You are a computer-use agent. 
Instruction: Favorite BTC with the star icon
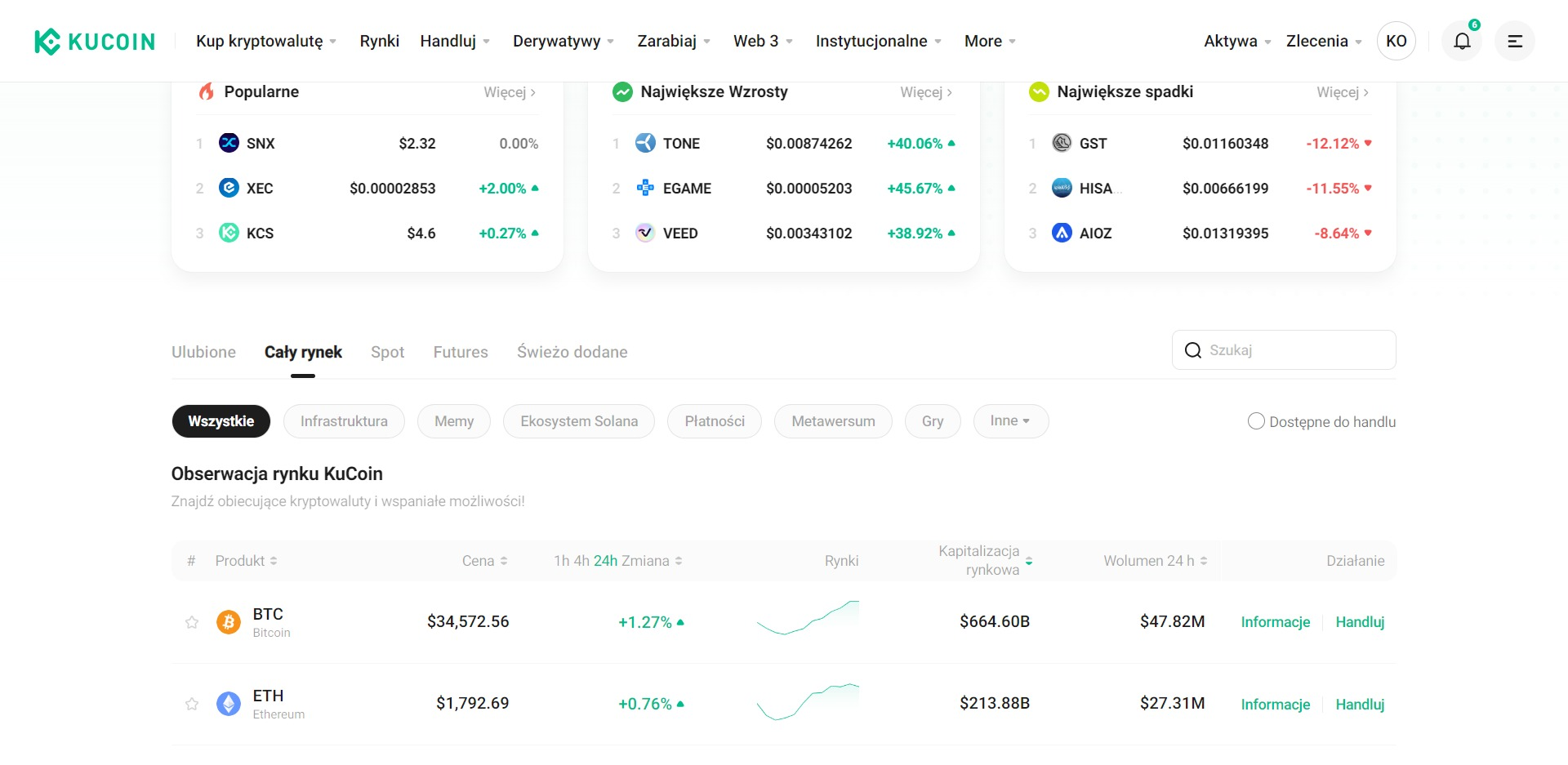[x=192, y=622]
